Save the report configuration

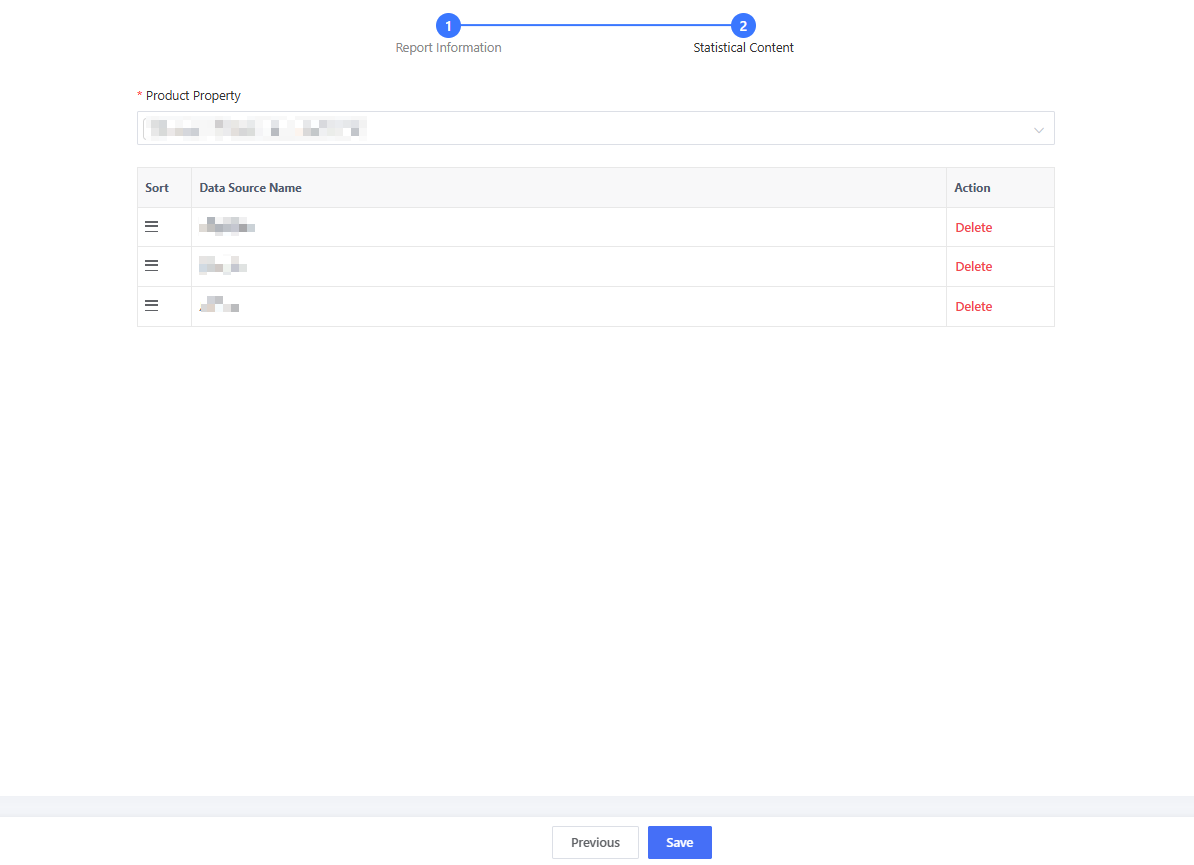pos(679,843)
